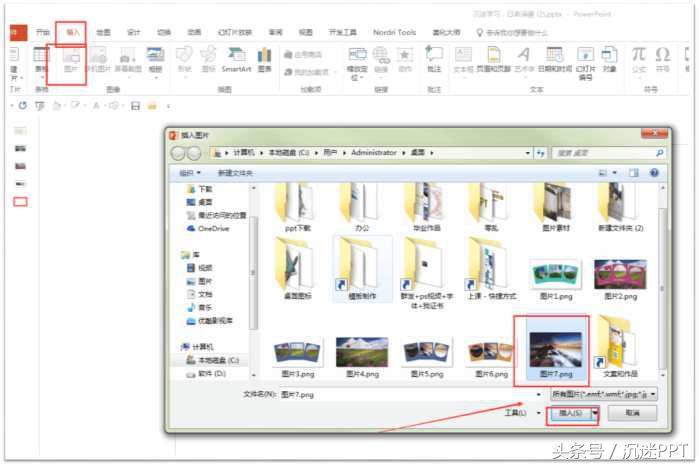Click the Slide Number icon

(x=585, y=63)
